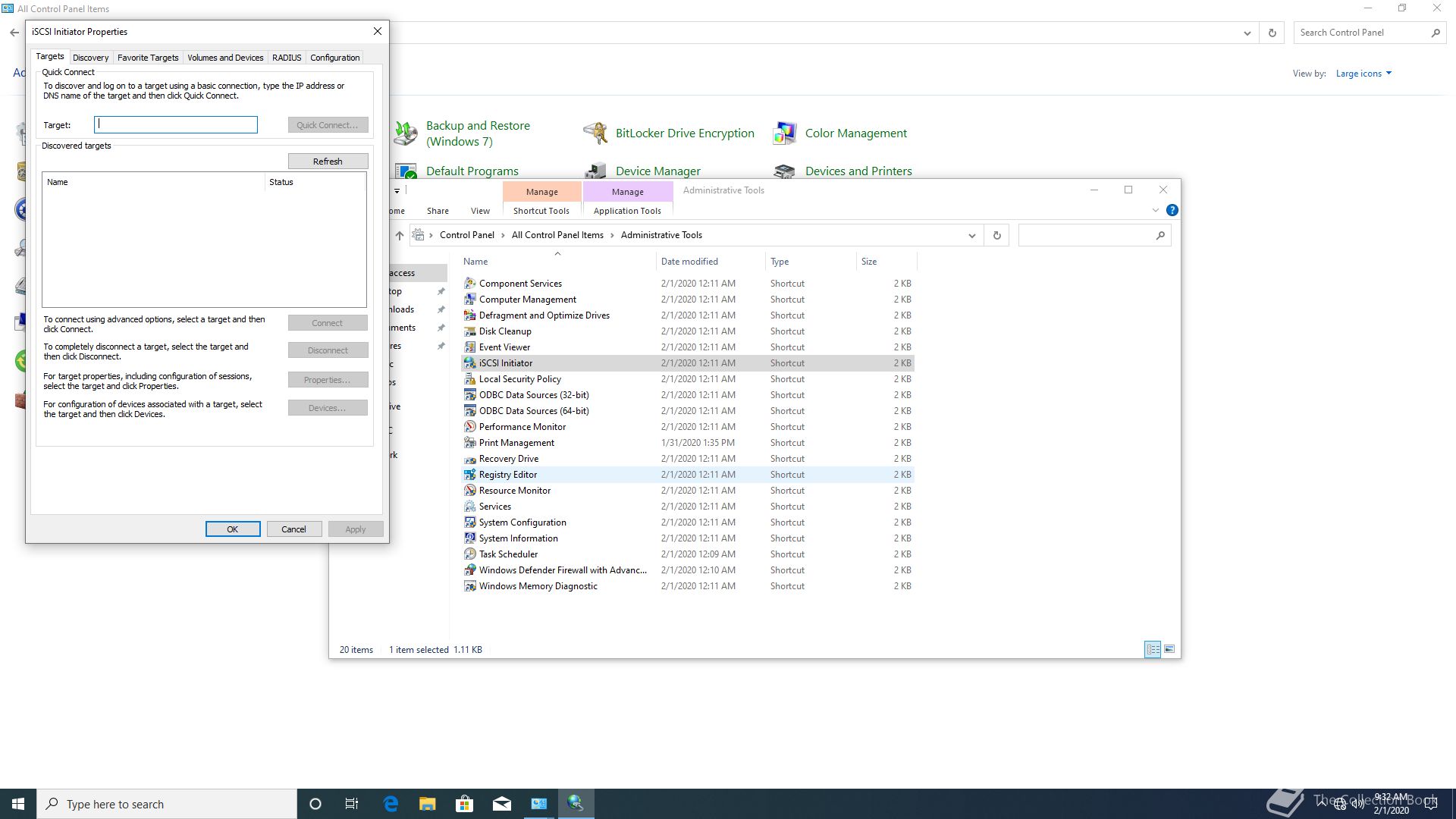
Task: Open the Volumes and Devices tab
Action: (x=225, y=58)
